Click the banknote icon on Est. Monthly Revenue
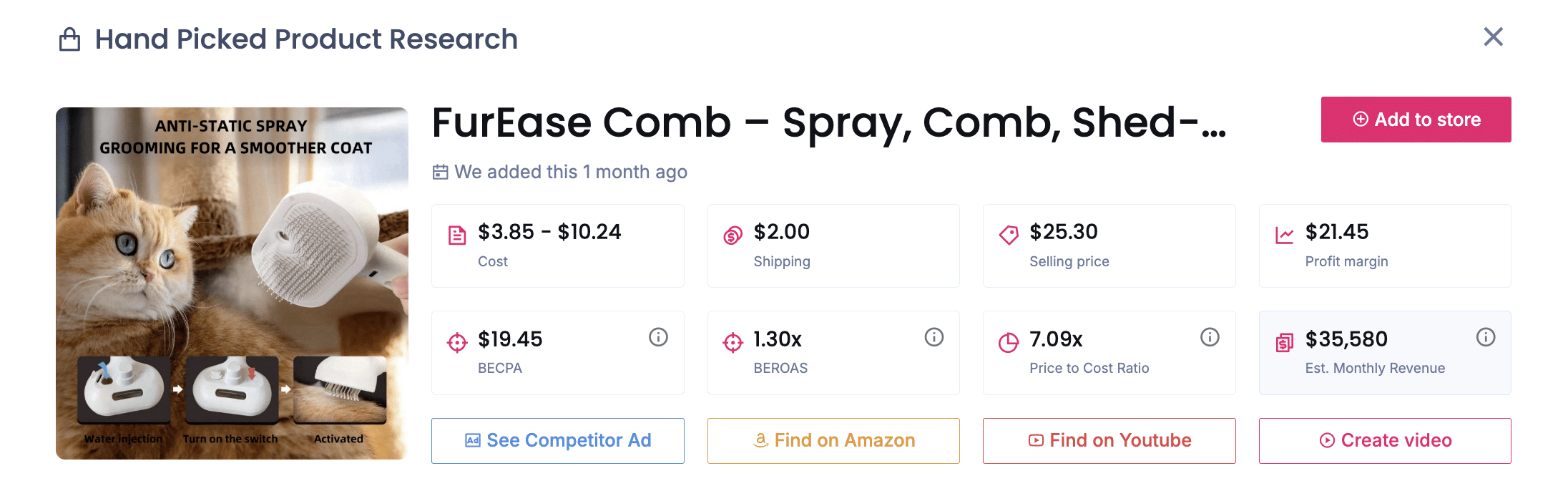The image size is (1568, 481). [1285, 341]
